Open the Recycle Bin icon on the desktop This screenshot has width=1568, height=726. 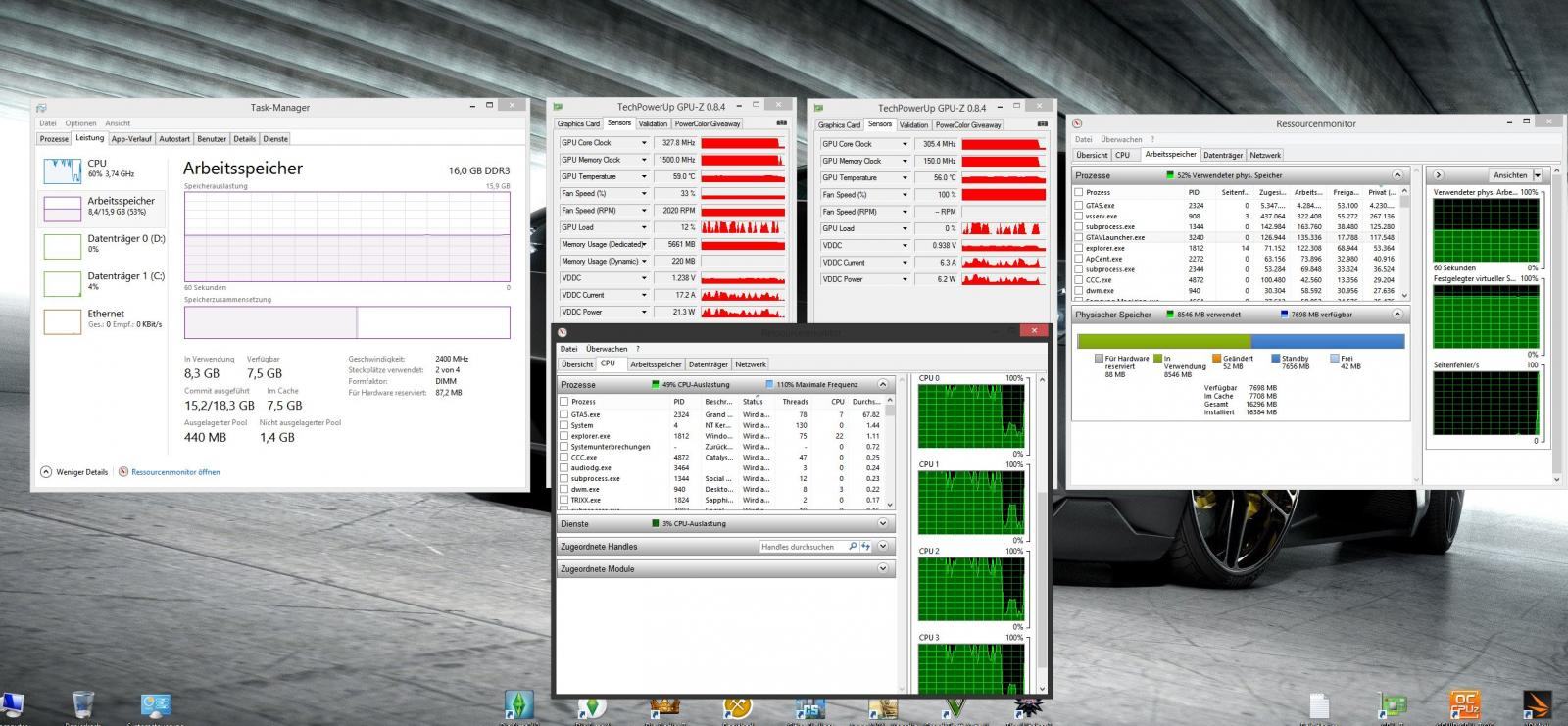coord(83,706)
